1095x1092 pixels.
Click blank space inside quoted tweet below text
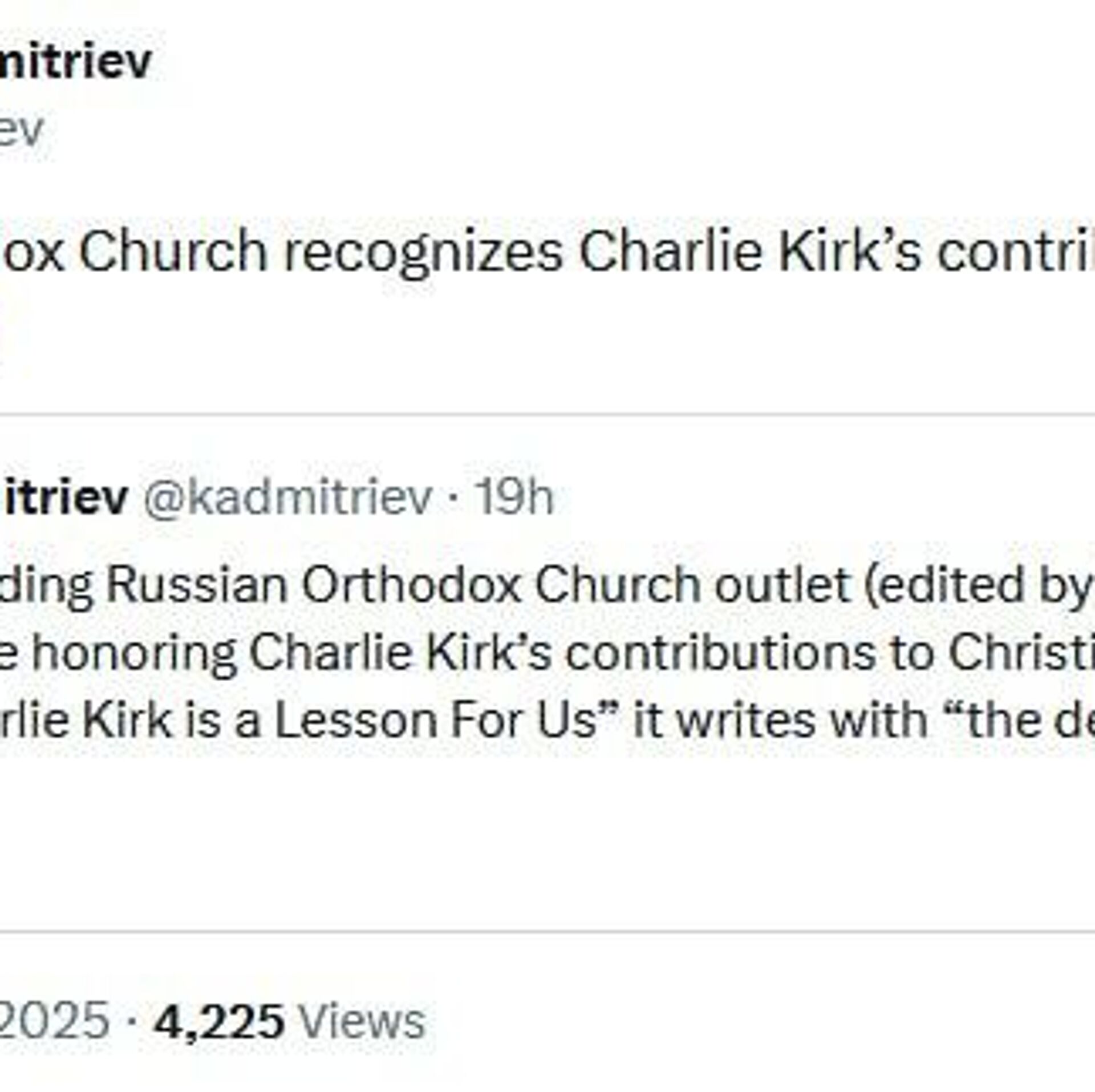[513, 827]
